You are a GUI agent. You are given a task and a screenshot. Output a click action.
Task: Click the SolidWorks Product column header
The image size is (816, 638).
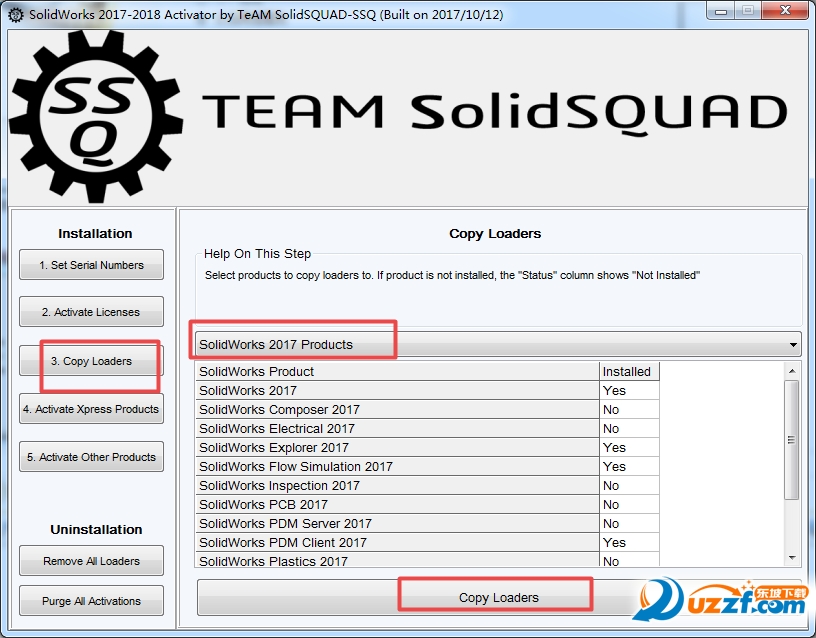(x=398, y=372)
